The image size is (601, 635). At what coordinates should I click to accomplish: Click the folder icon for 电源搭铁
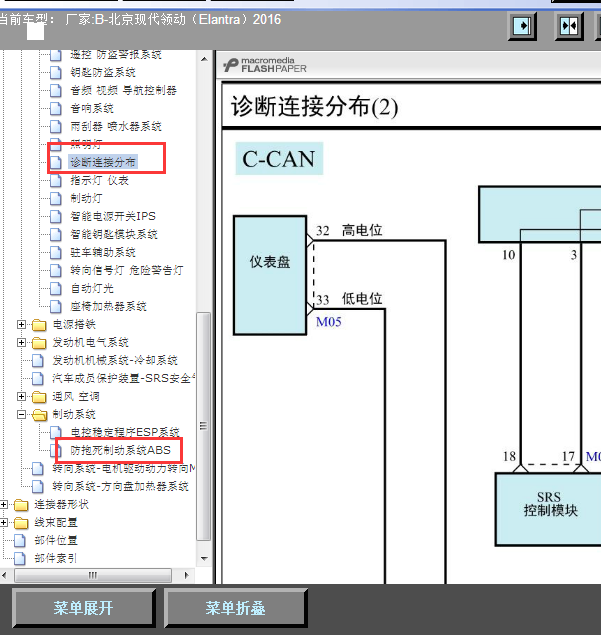click(x=39, y=325)
